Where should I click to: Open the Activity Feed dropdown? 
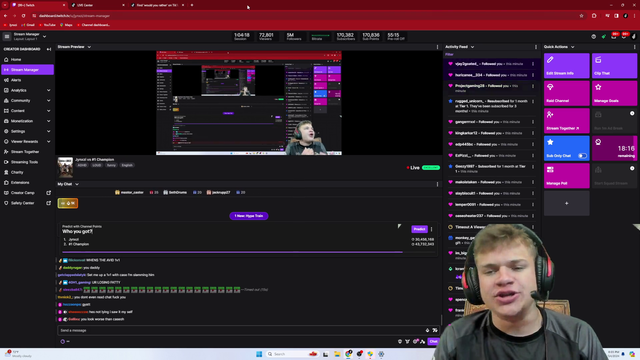coord(472,47)
